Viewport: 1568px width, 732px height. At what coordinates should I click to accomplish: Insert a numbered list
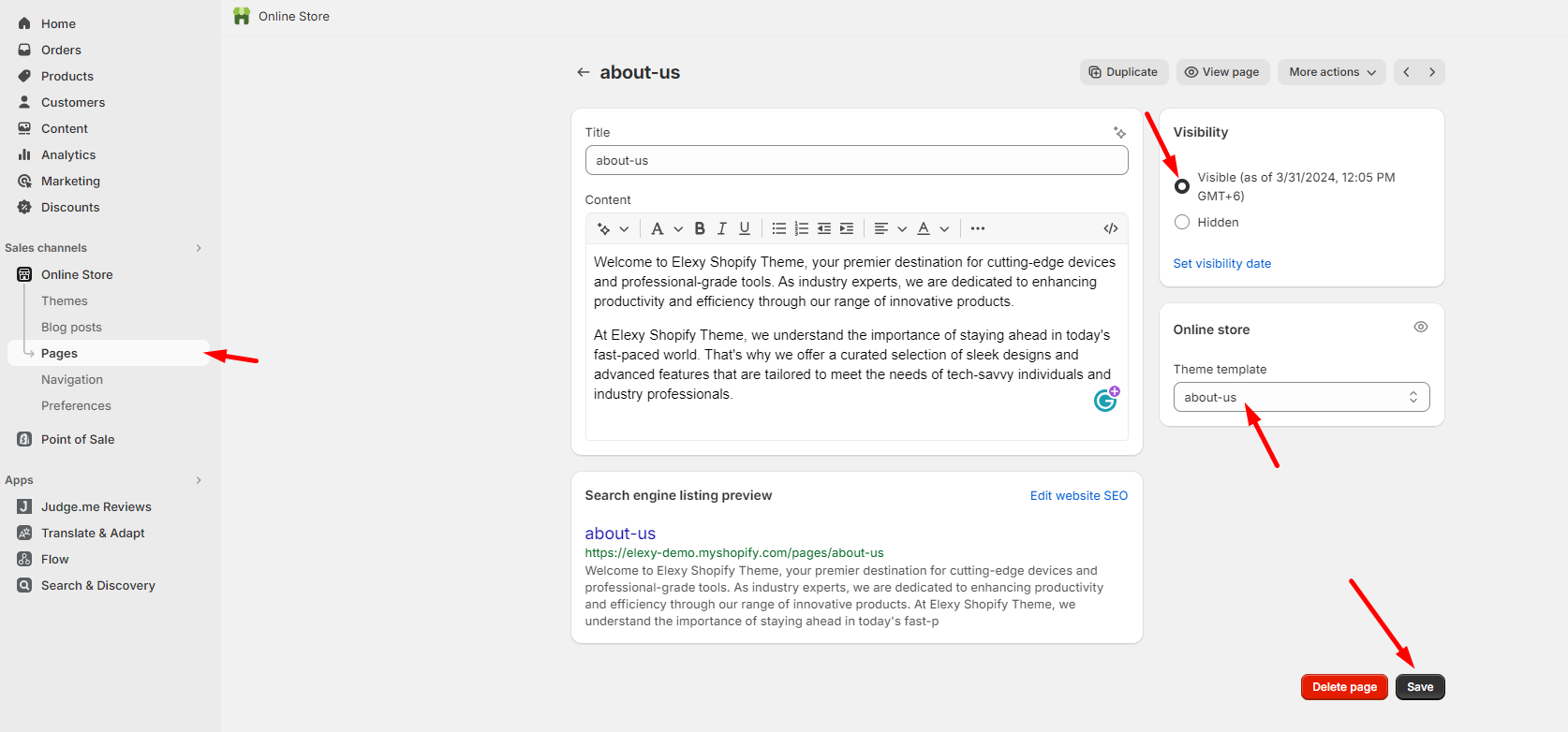[802, 228]
